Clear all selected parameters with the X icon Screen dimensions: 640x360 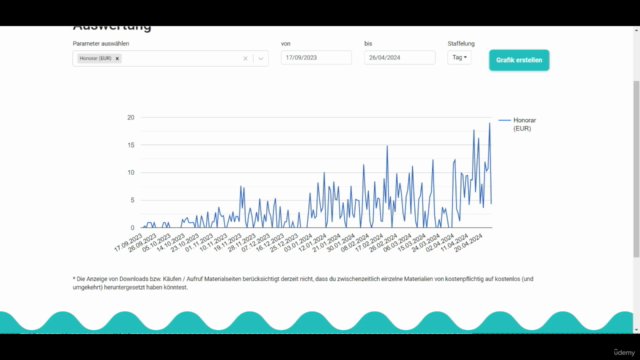245,59
